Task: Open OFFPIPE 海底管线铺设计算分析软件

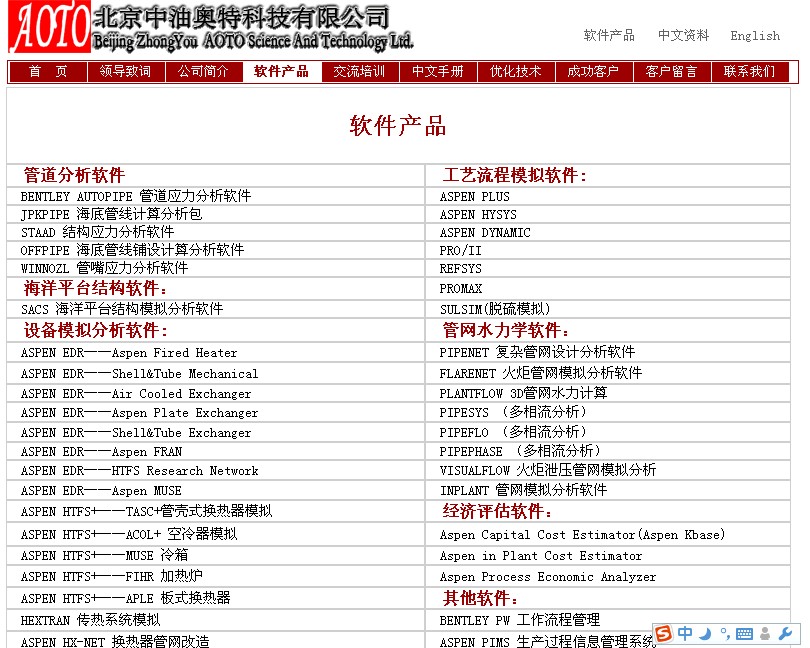Action: tap(132, 251)
